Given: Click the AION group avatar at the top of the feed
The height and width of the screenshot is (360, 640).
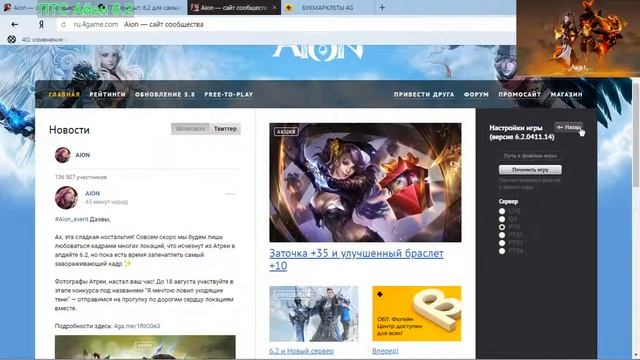Looking at the screenshot, I should (x=62, y=155).
